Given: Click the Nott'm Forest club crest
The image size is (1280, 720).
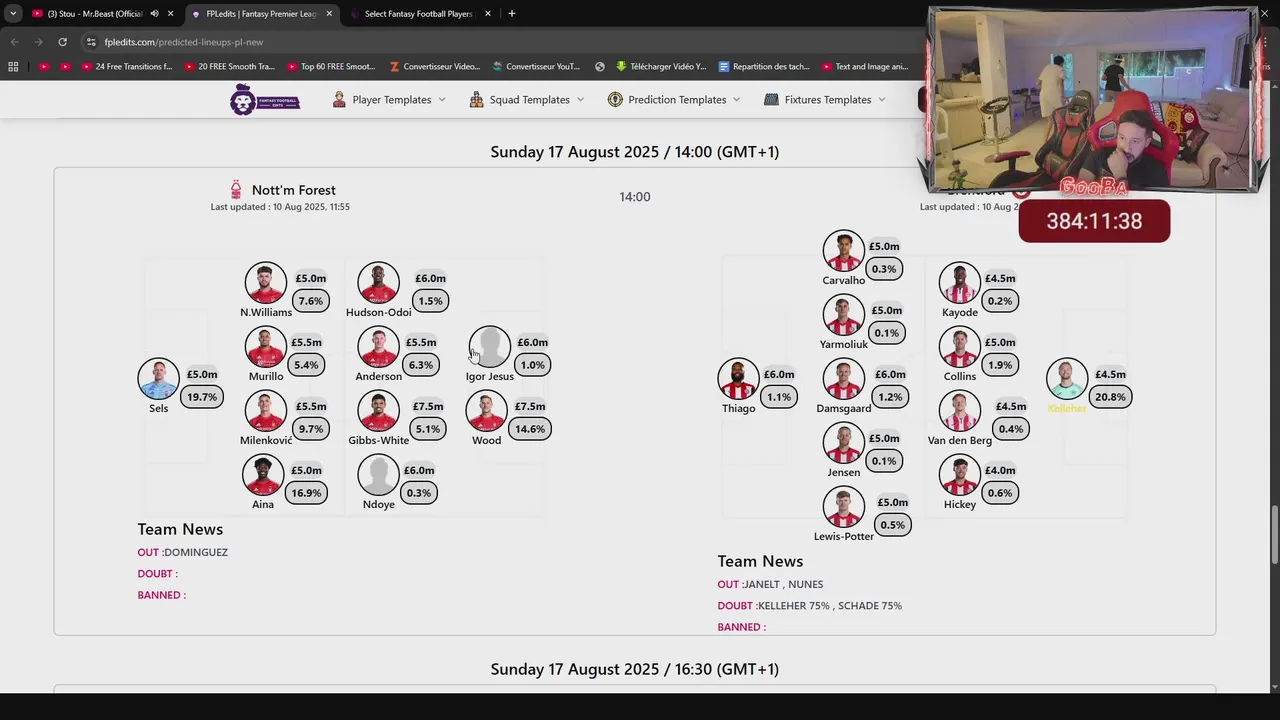Looking at the screenshot, I should click(x=236, y=189).
